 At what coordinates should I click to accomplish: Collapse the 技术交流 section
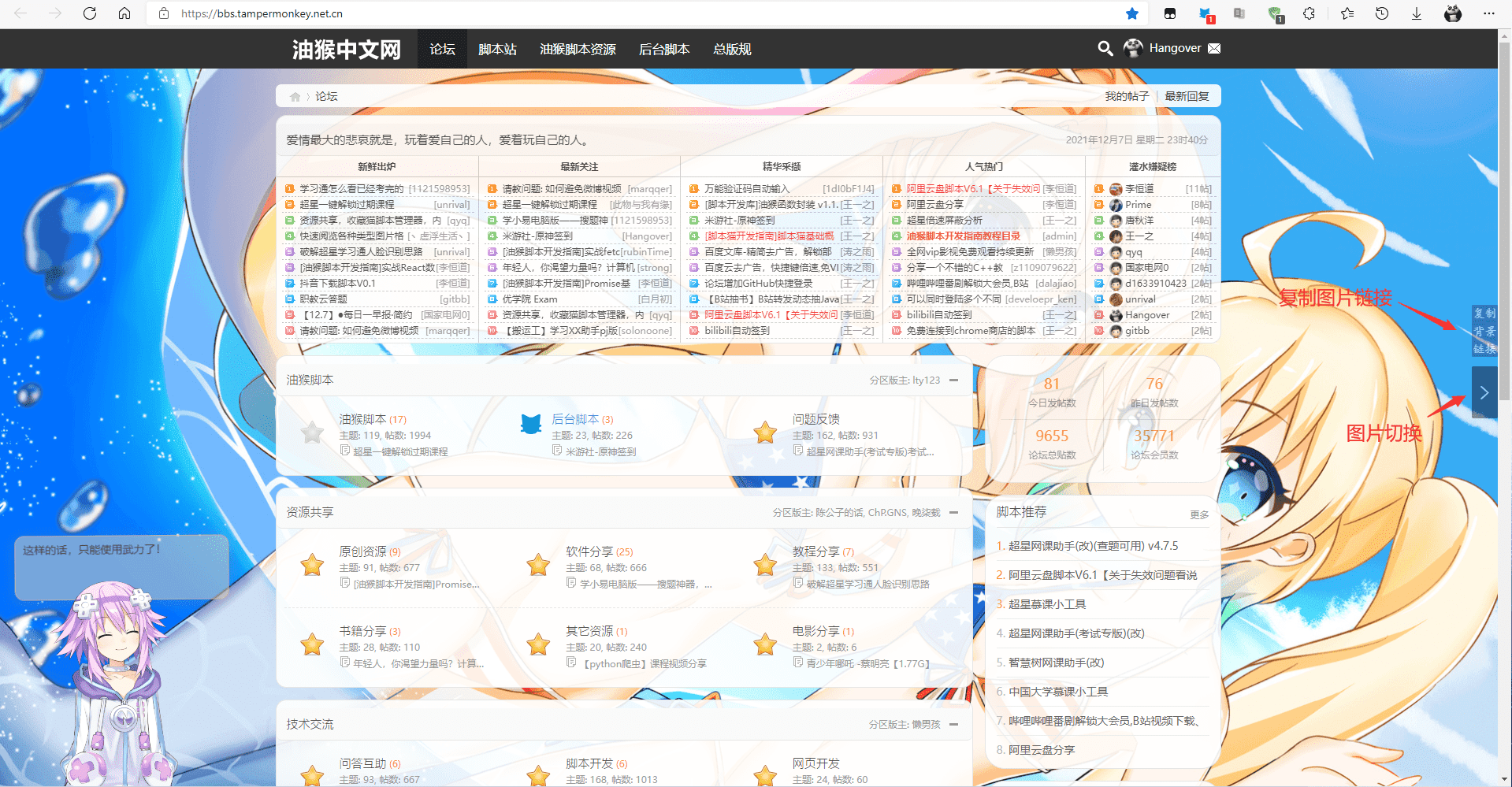[954, 724]
